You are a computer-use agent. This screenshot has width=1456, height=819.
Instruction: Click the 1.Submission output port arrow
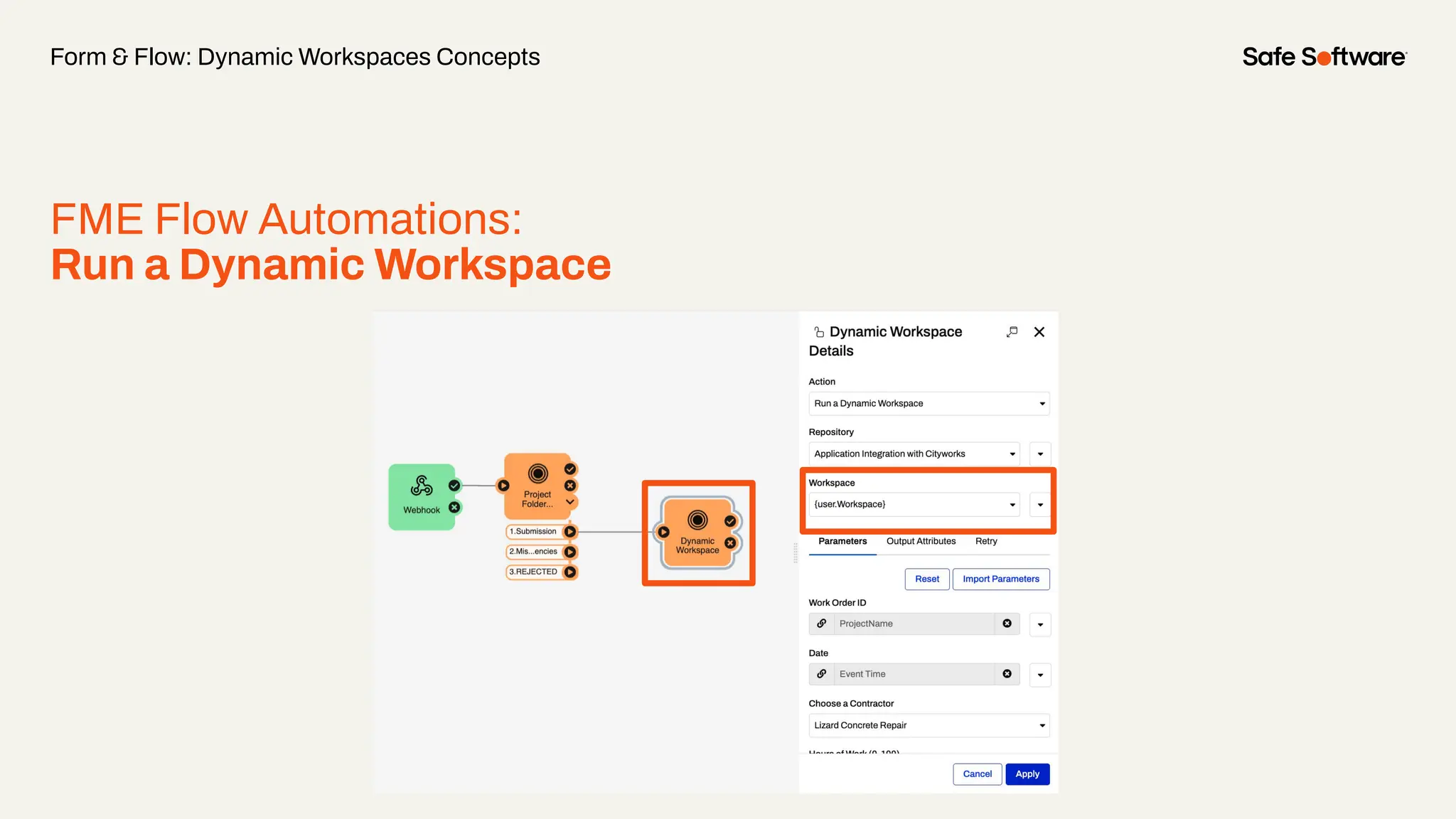[x=570, y=532]
